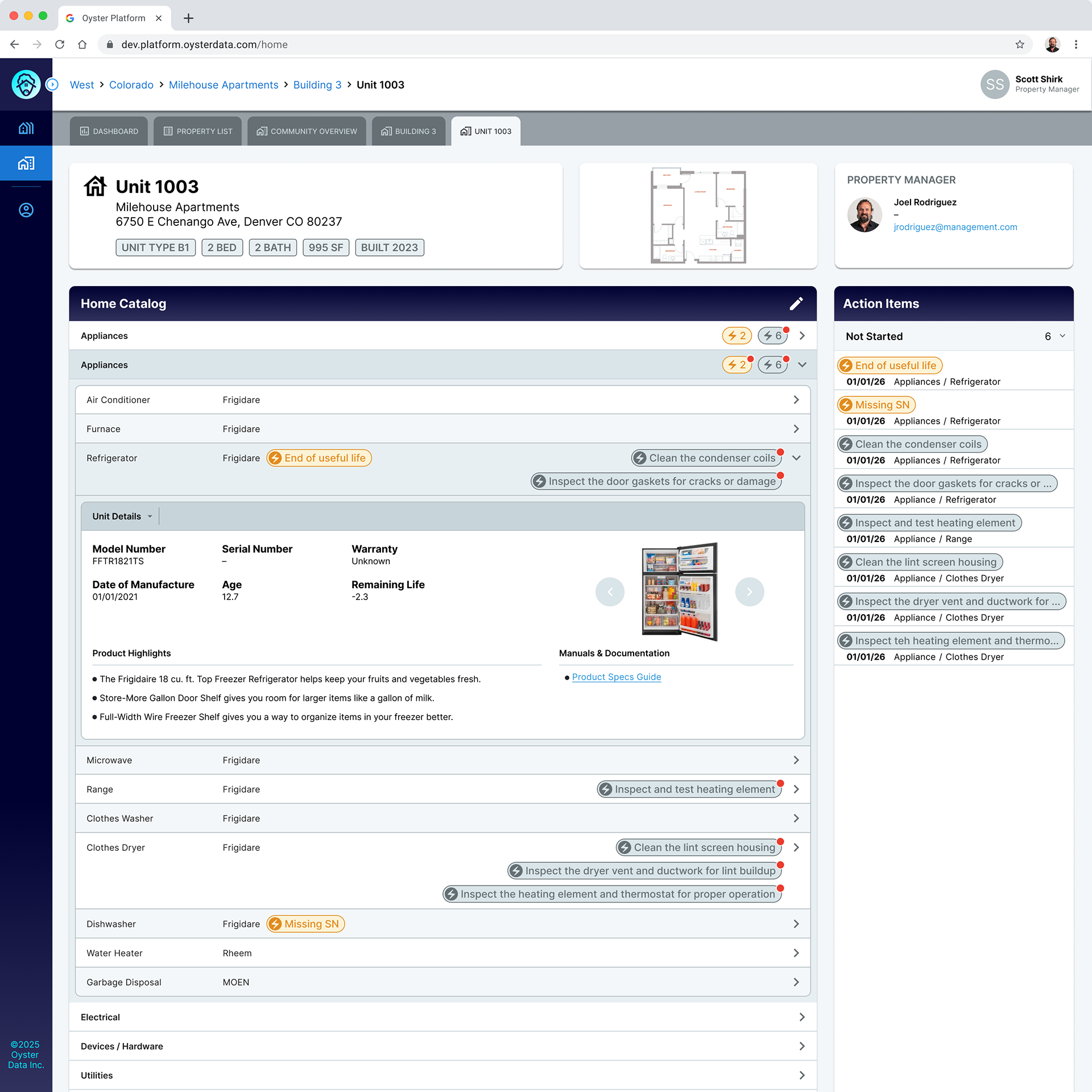Edit Home Catalog with the pencil icon
1092x1092 pixels.
tap(796, 304)
